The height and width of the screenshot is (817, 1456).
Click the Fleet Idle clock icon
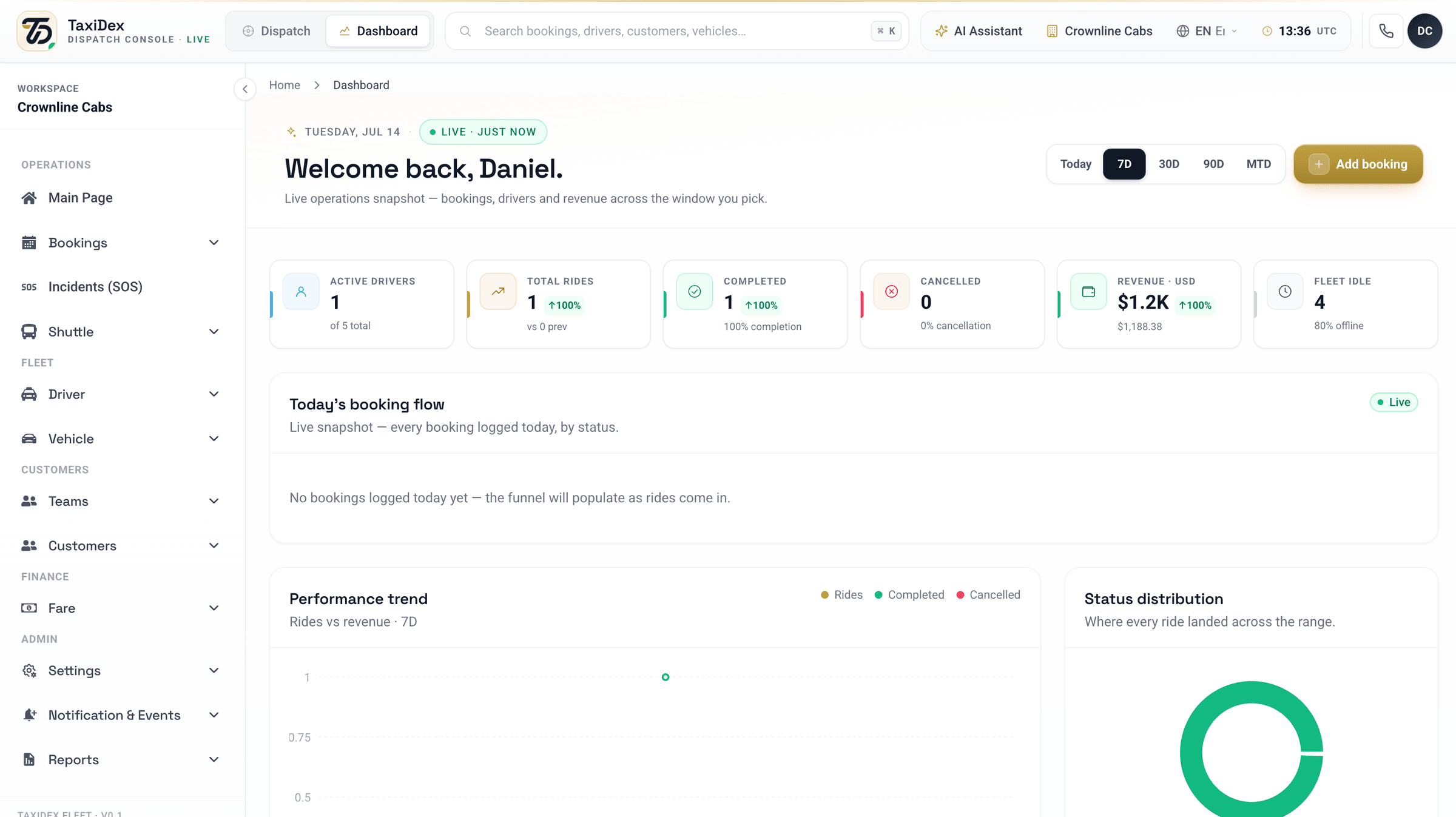[1285, 292]
